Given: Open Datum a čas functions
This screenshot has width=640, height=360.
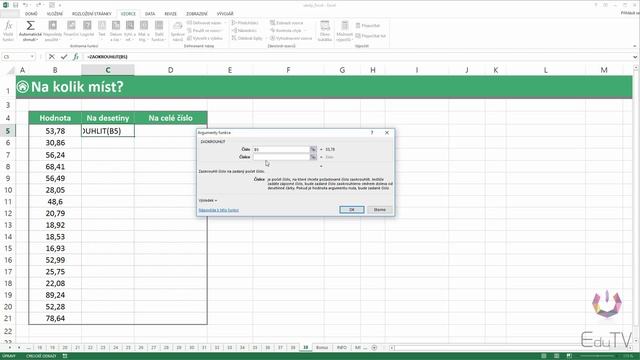Looking at the screenshot, I should click(116, 31).
